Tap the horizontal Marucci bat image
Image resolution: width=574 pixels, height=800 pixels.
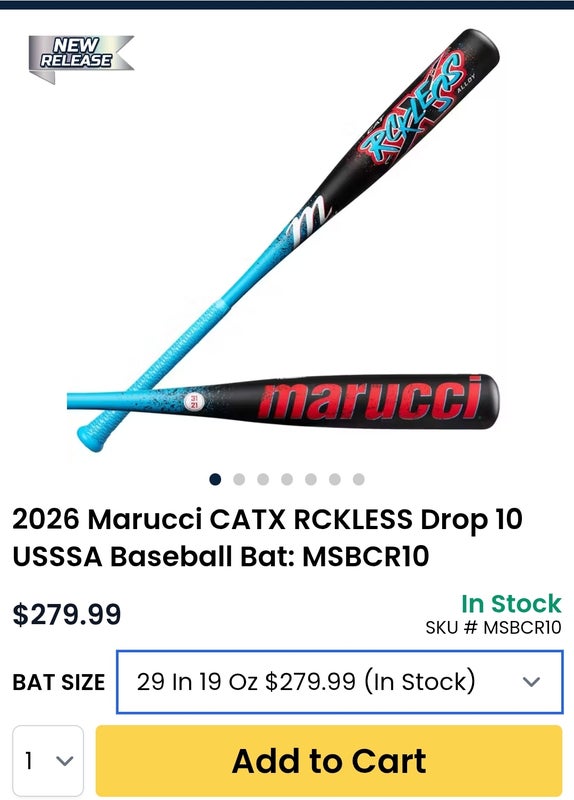pyautogui.click(x=283, y=402)
